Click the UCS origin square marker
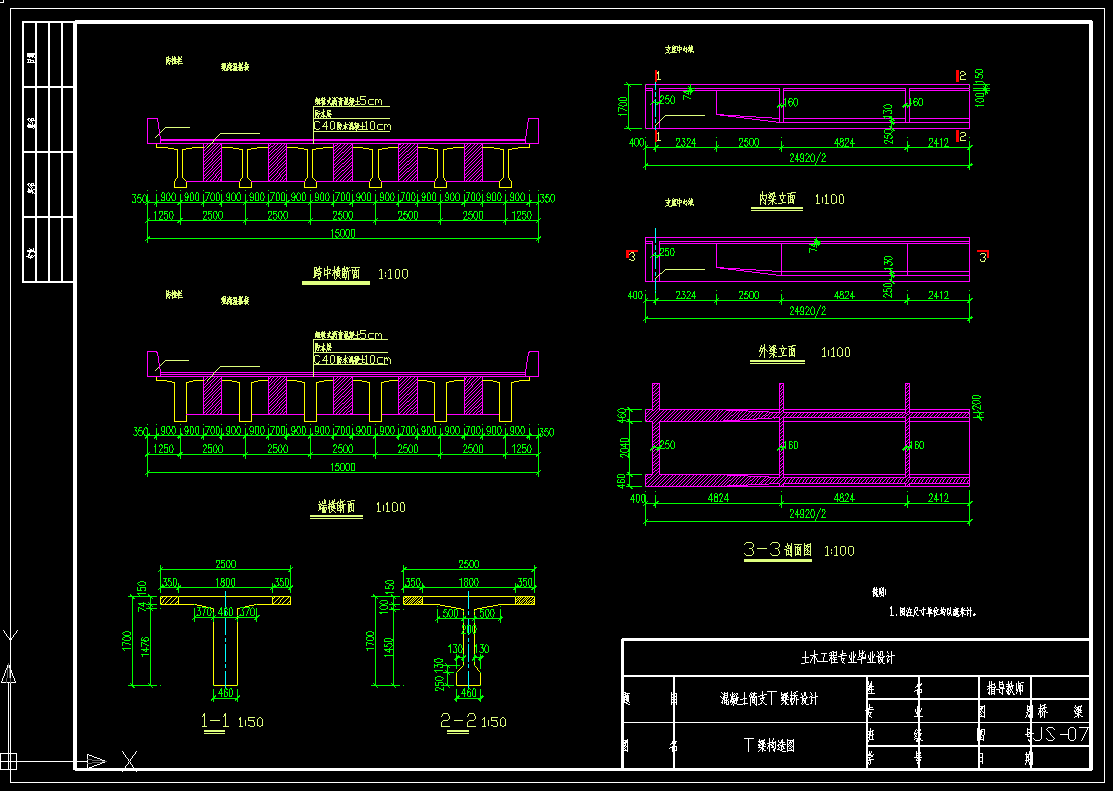Viewport: 1113px width, 791px height. pos(9,761)
